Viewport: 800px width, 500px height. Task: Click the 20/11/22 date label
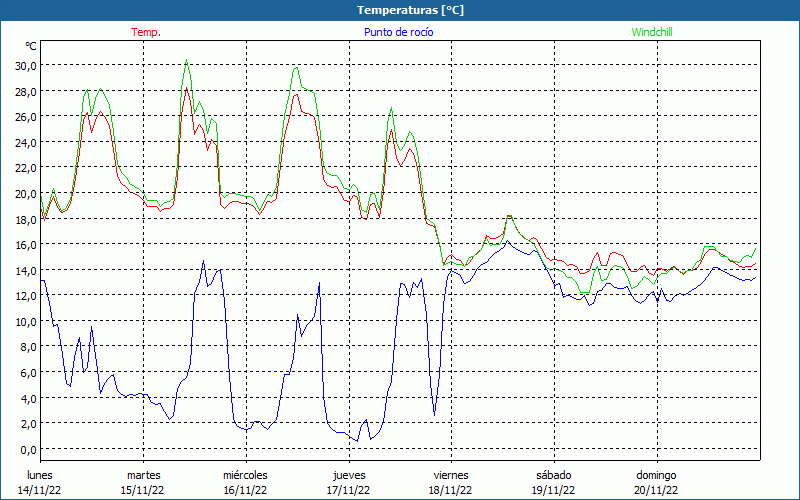(x=657, y=490)
